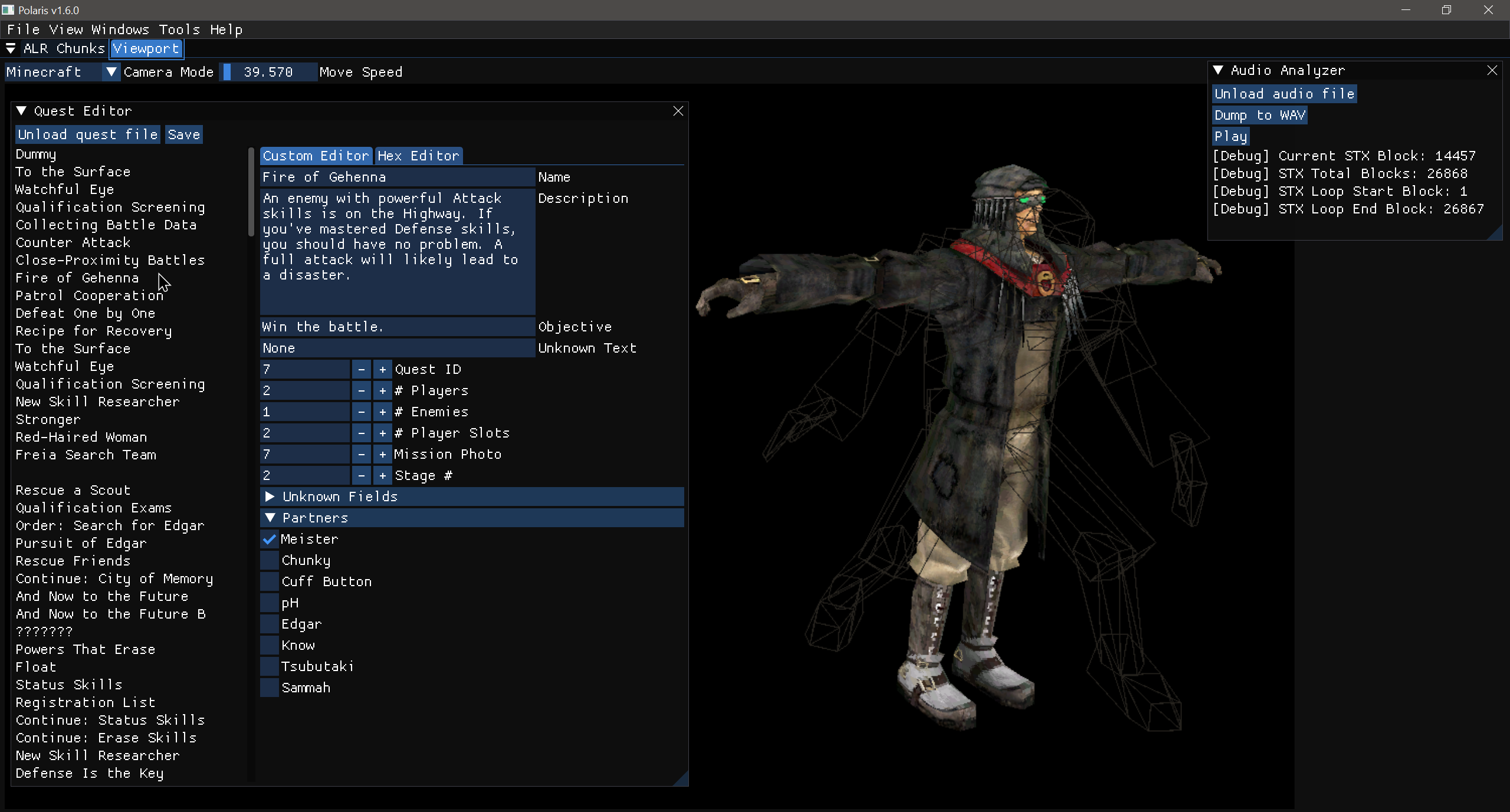
Task: Increase the Stage # value
Action: coord(383,475)
